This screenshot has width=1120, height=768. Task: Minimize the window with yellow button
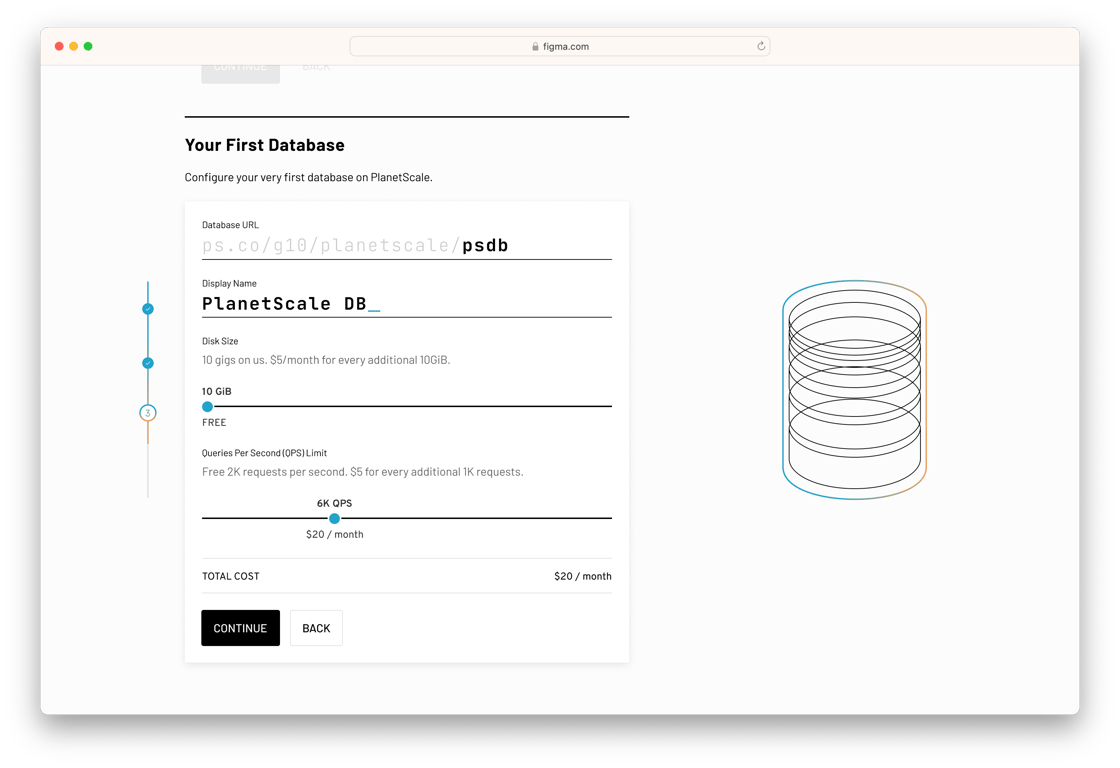click(x=74, y=46)
